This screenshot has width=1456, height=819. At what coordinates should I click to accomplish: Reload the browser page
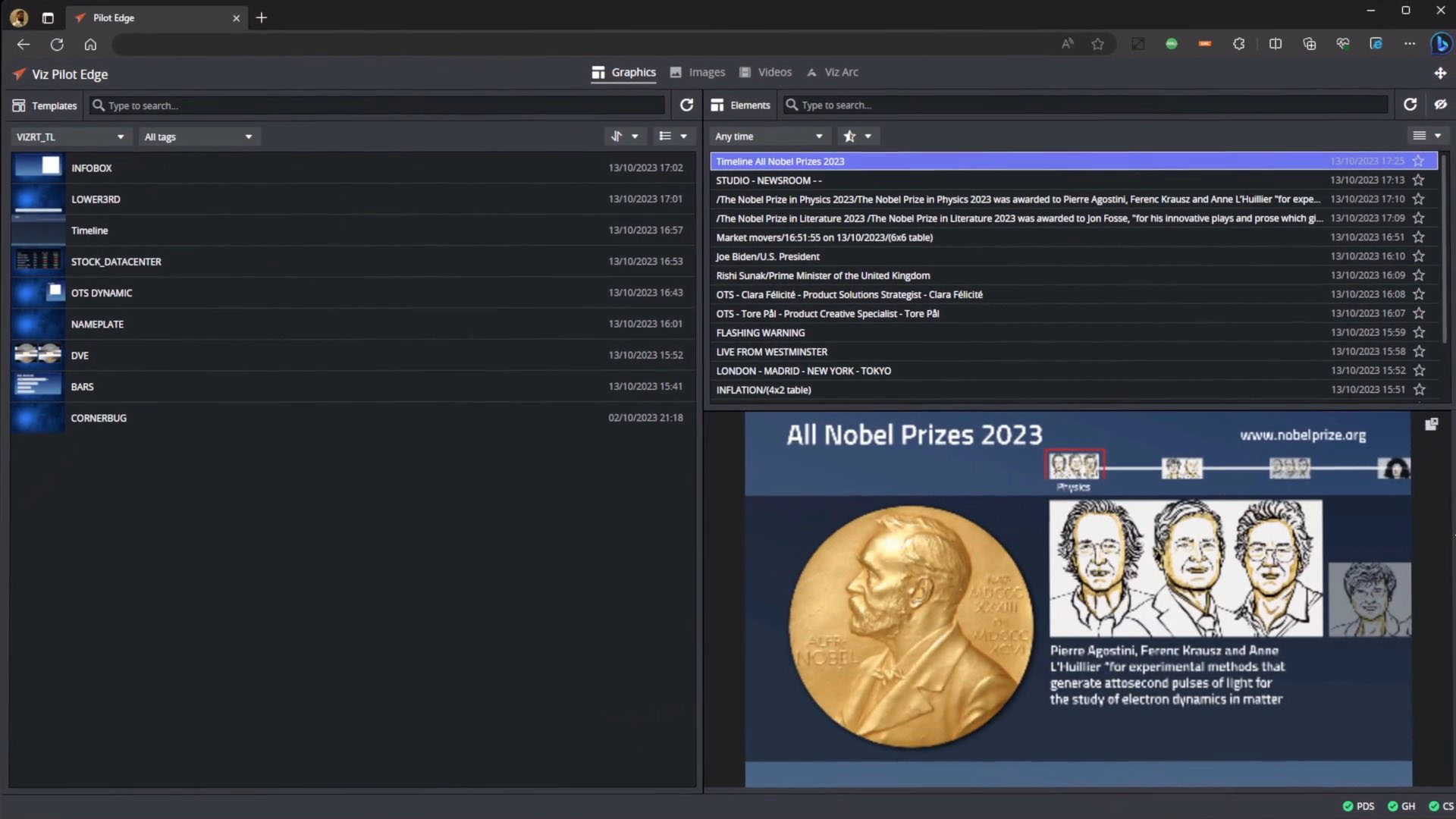click(57, 44)
